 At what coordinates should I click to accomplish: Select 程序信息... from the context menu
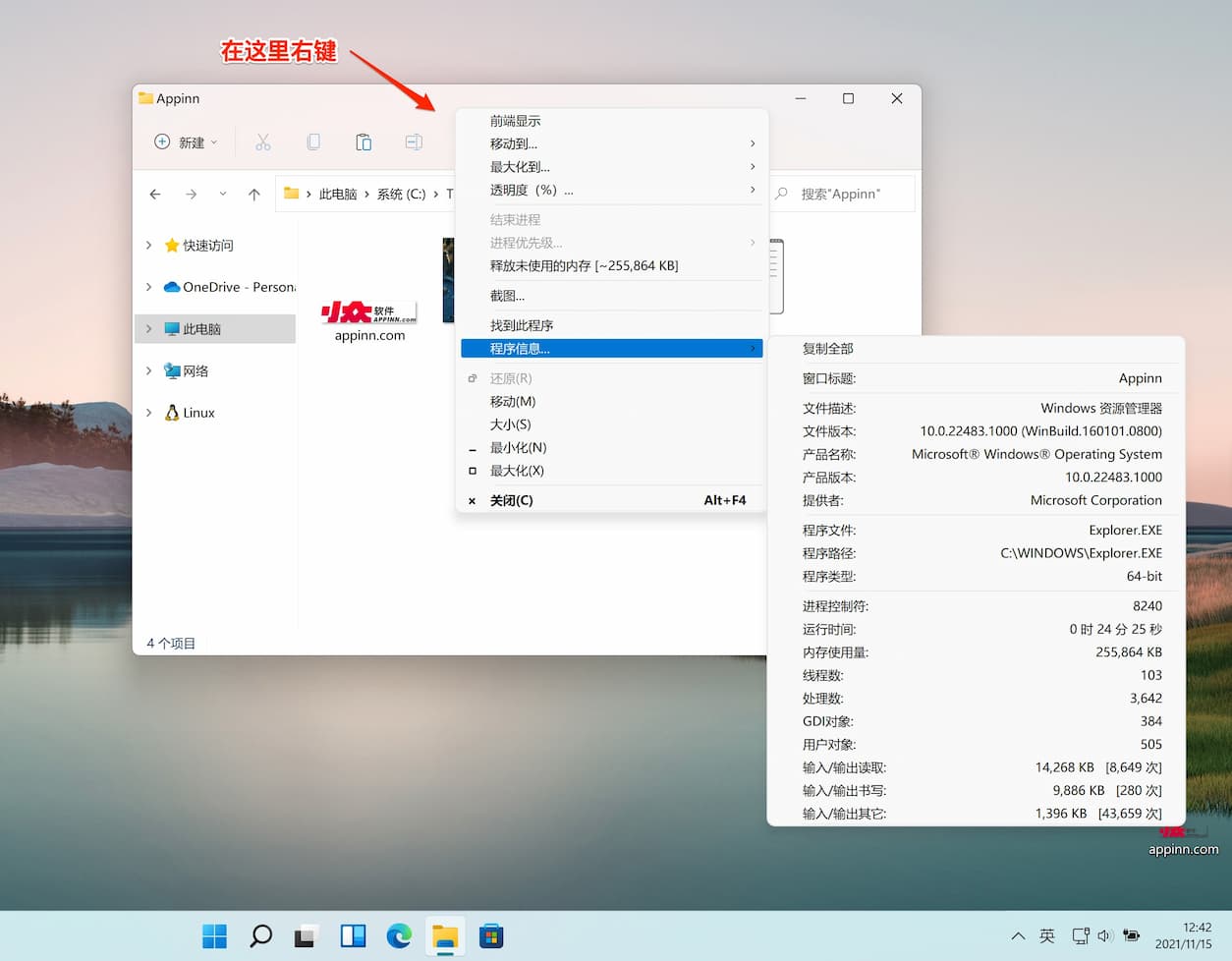click(519, 348)
